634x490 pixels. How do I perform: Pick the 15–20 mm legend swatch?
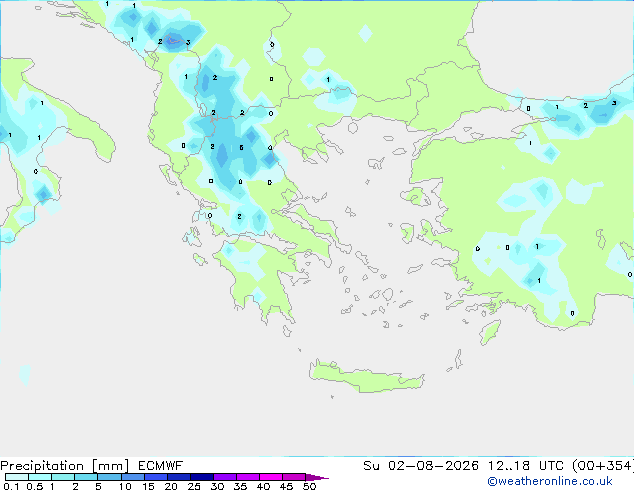155,477
